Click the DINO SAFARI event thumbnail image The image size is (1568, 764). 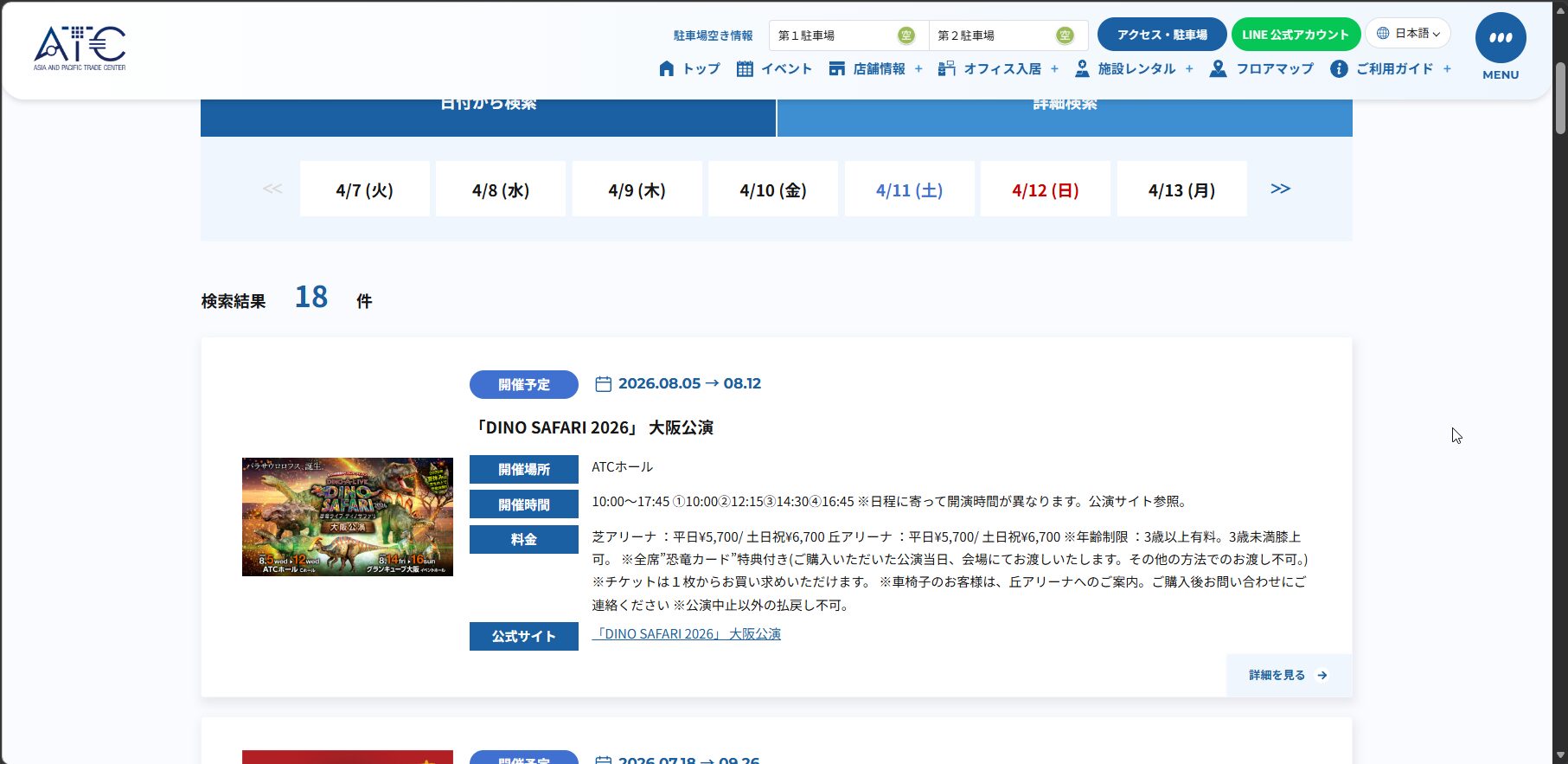[x=348, y=517]
